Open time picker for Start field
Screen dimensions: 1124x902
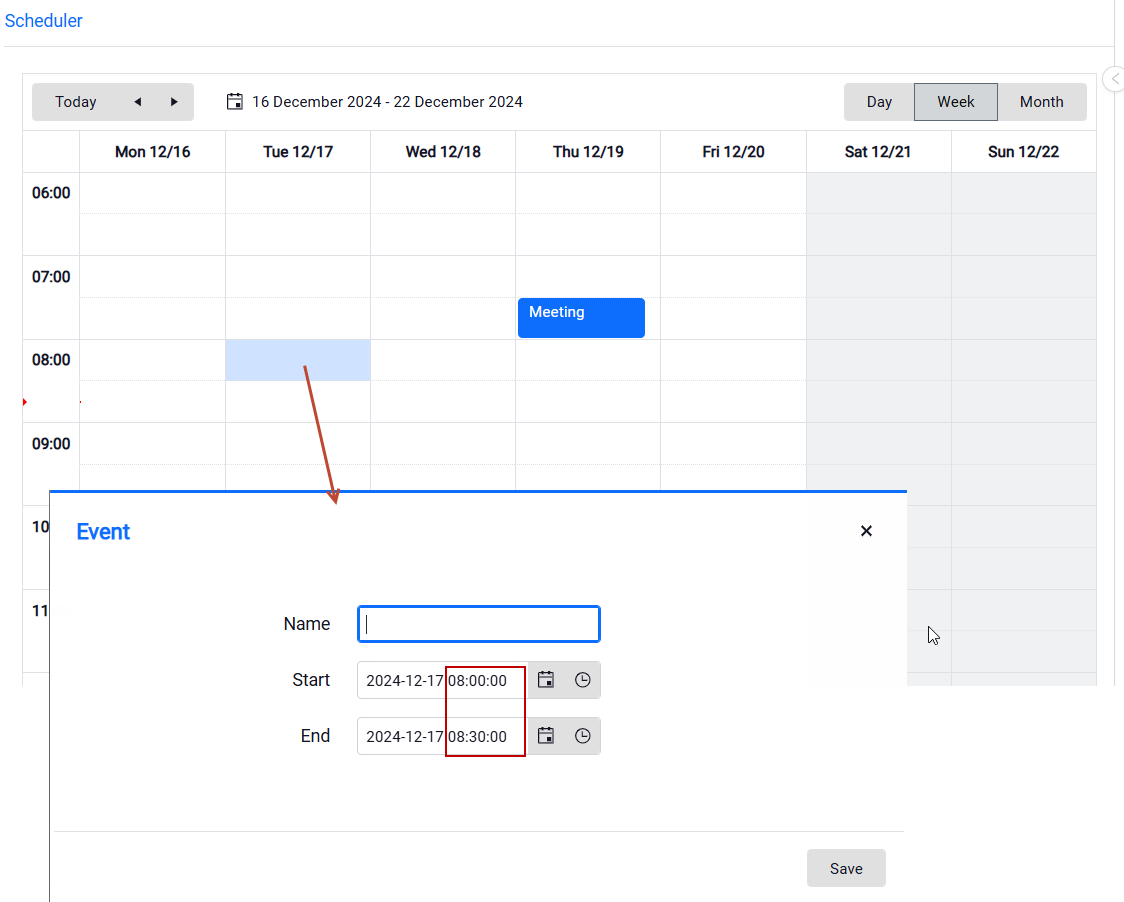583,680
